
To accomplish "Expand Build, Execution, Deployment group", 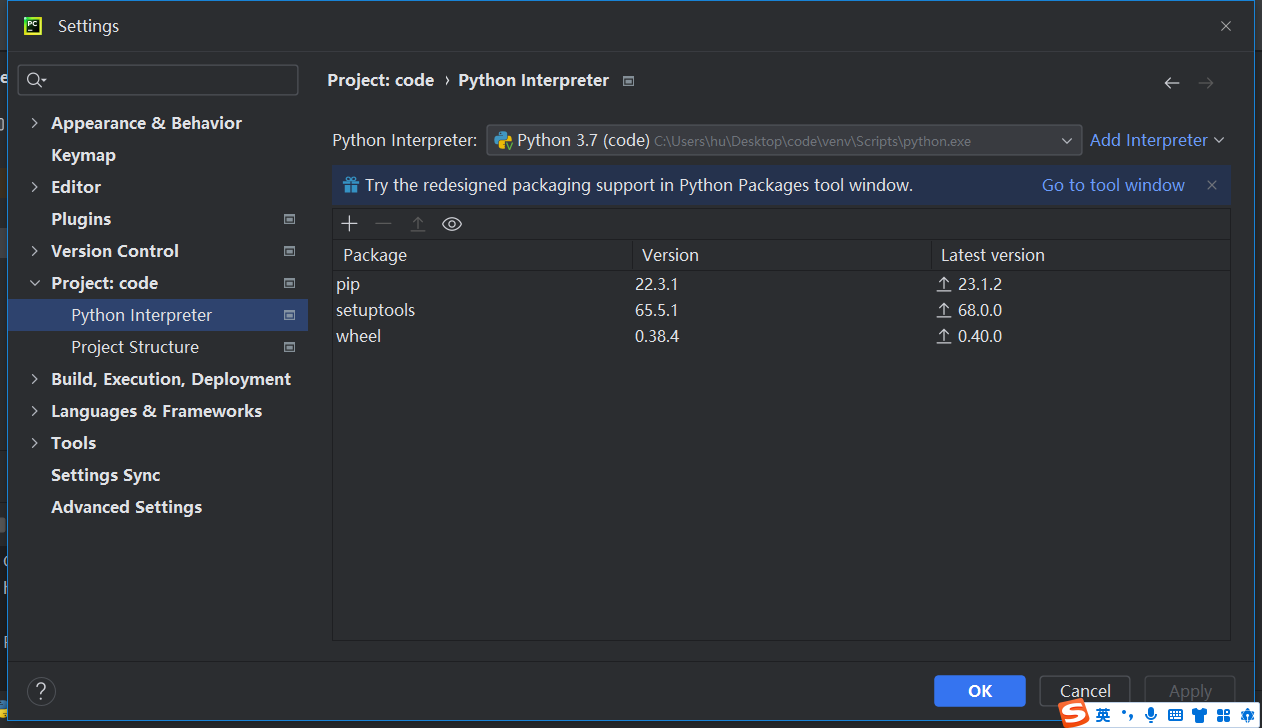I will pos(35,379).
